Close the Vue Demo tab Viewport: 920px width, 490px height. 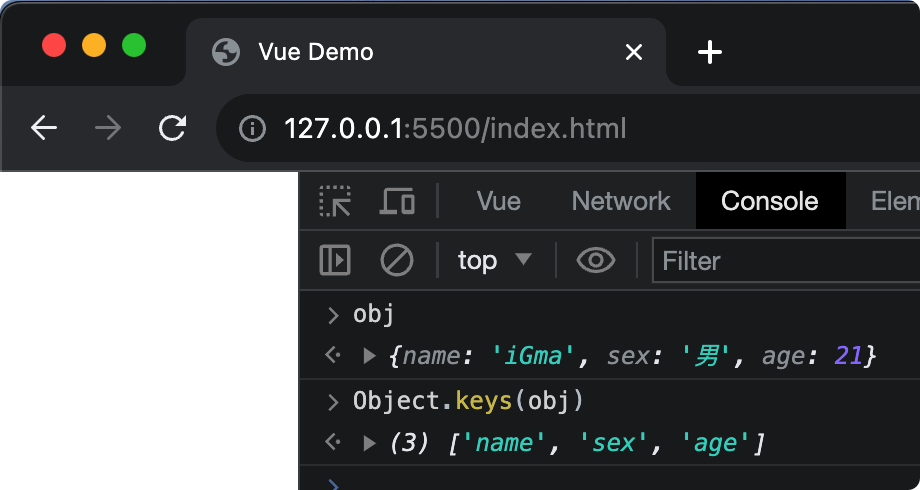633,52
